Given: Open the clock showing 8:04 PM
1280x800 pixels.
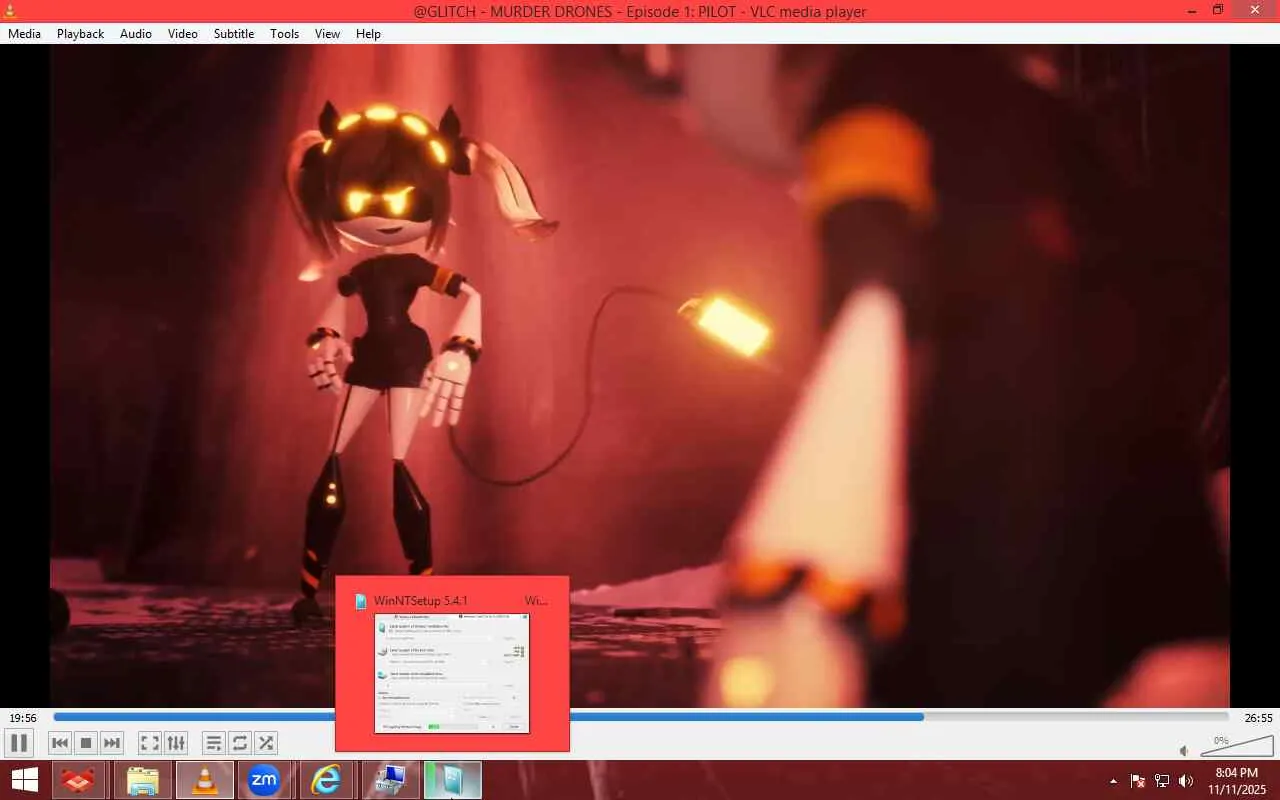Looking at the screenshot, I should [1236, 781].
